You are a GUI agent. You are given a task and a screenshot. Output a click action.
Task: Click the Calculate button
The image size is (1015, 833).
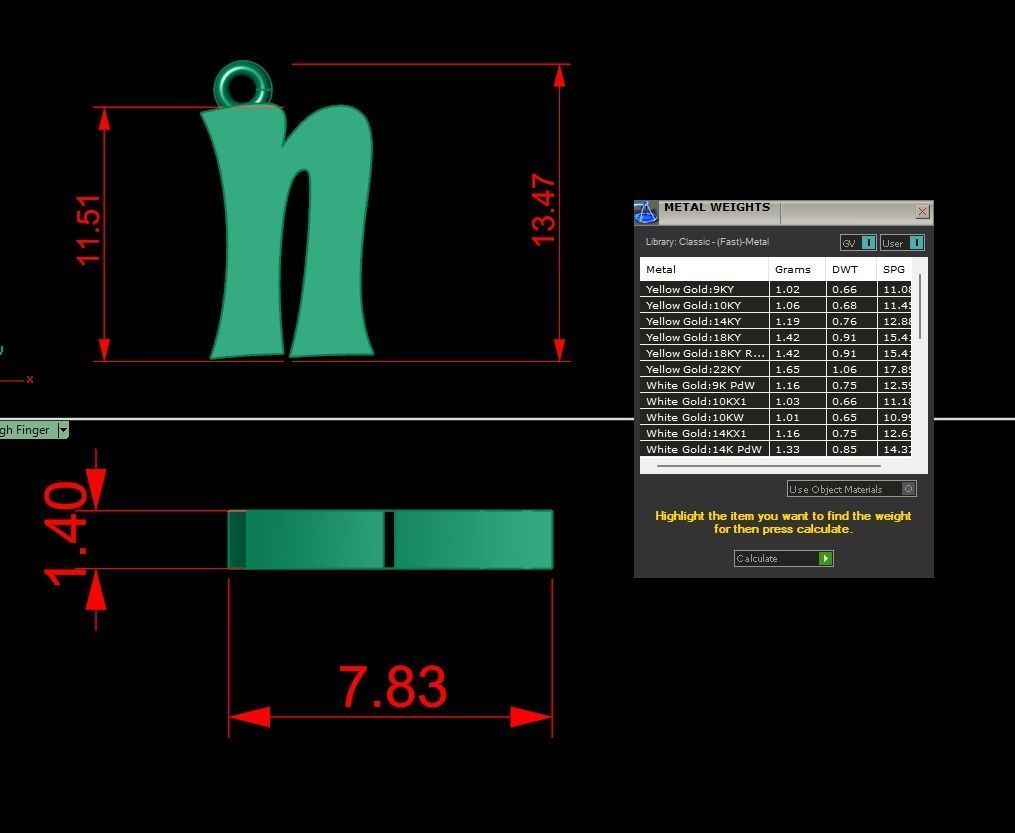click(783, 559)
